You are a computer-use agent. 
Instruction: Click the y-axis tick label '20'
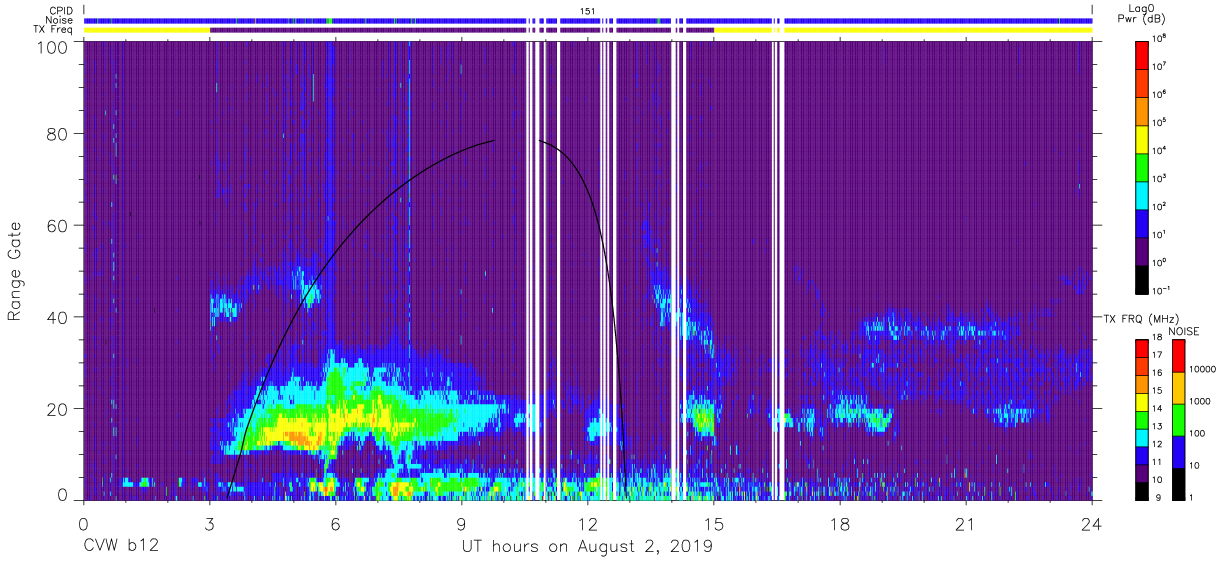tap(57, 409)
